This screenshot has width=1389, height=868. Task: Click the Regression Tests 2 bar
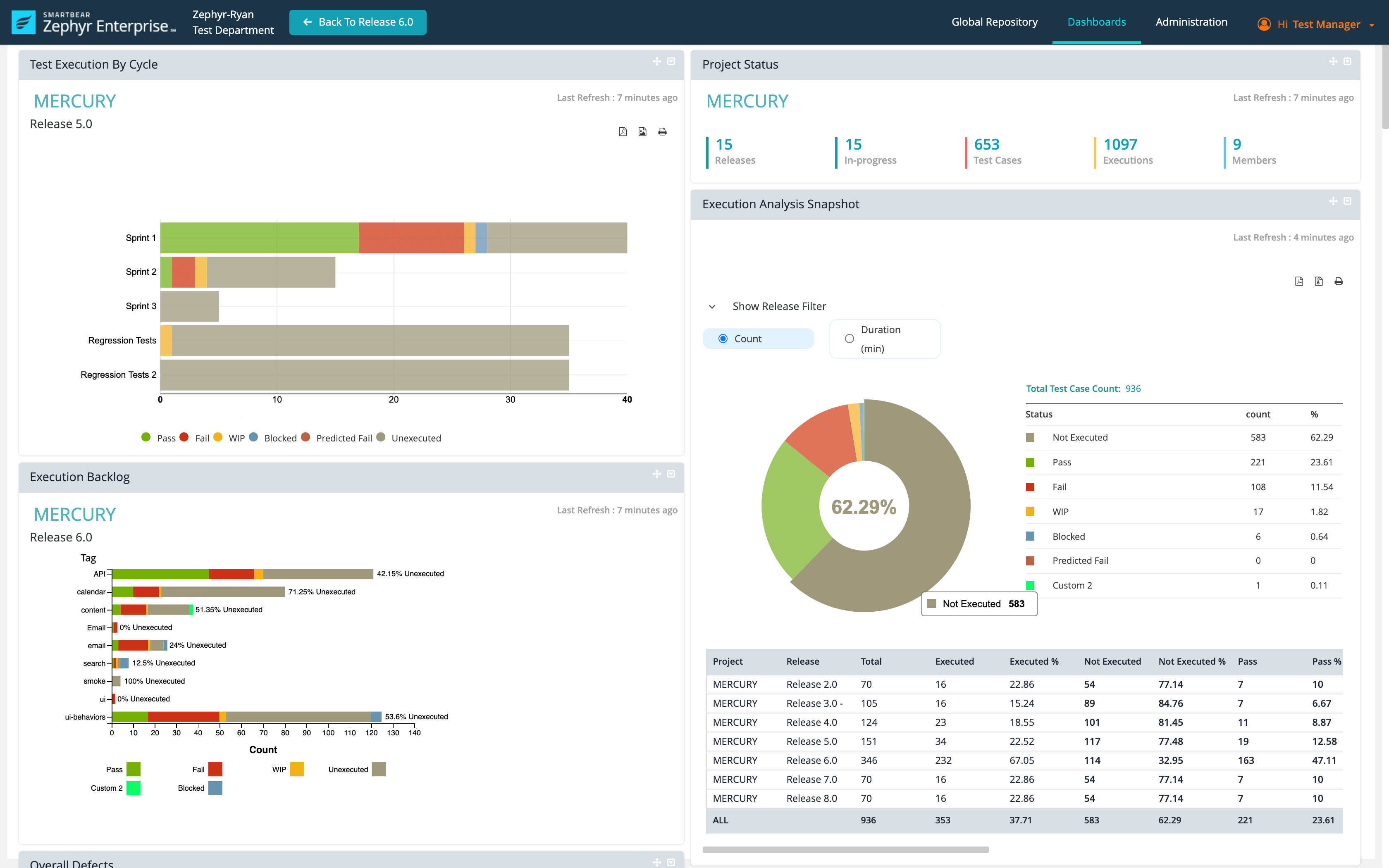365,375
